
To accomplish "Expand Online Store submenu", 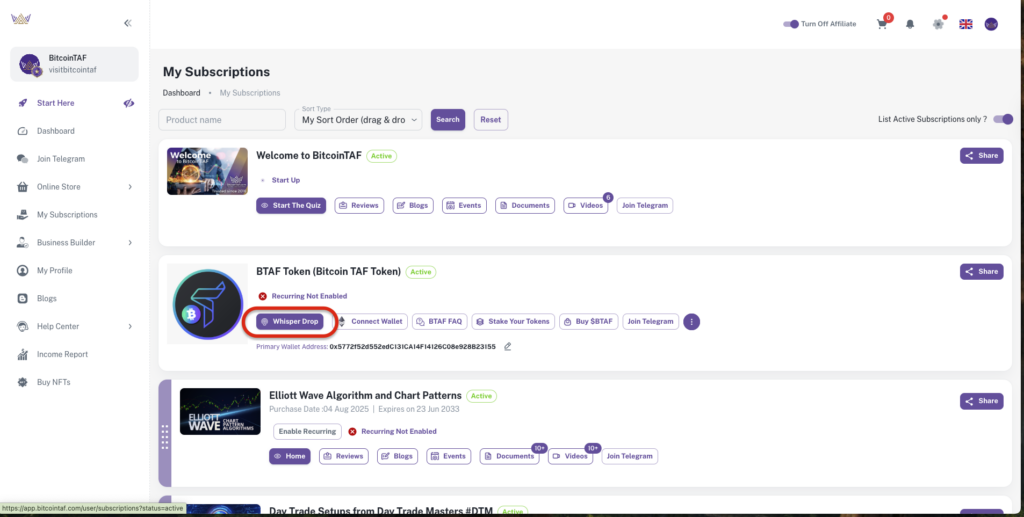I will tap(130, 187).
